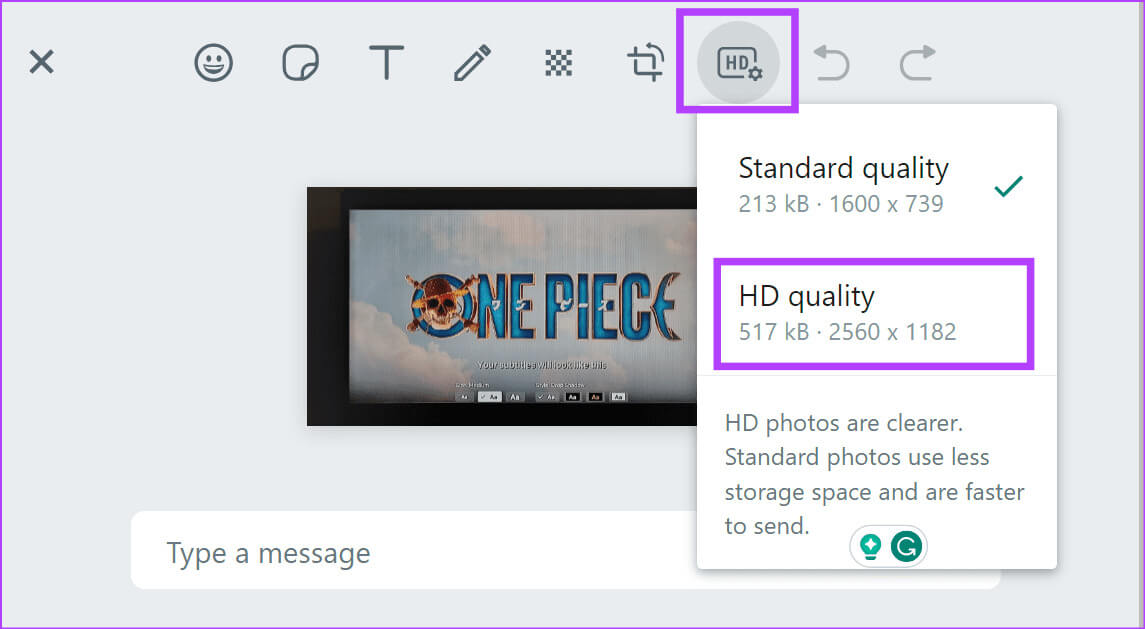Choose the blur/pixelate tool
This screenshot has height=629, width=1145.
tap(559, 63)
